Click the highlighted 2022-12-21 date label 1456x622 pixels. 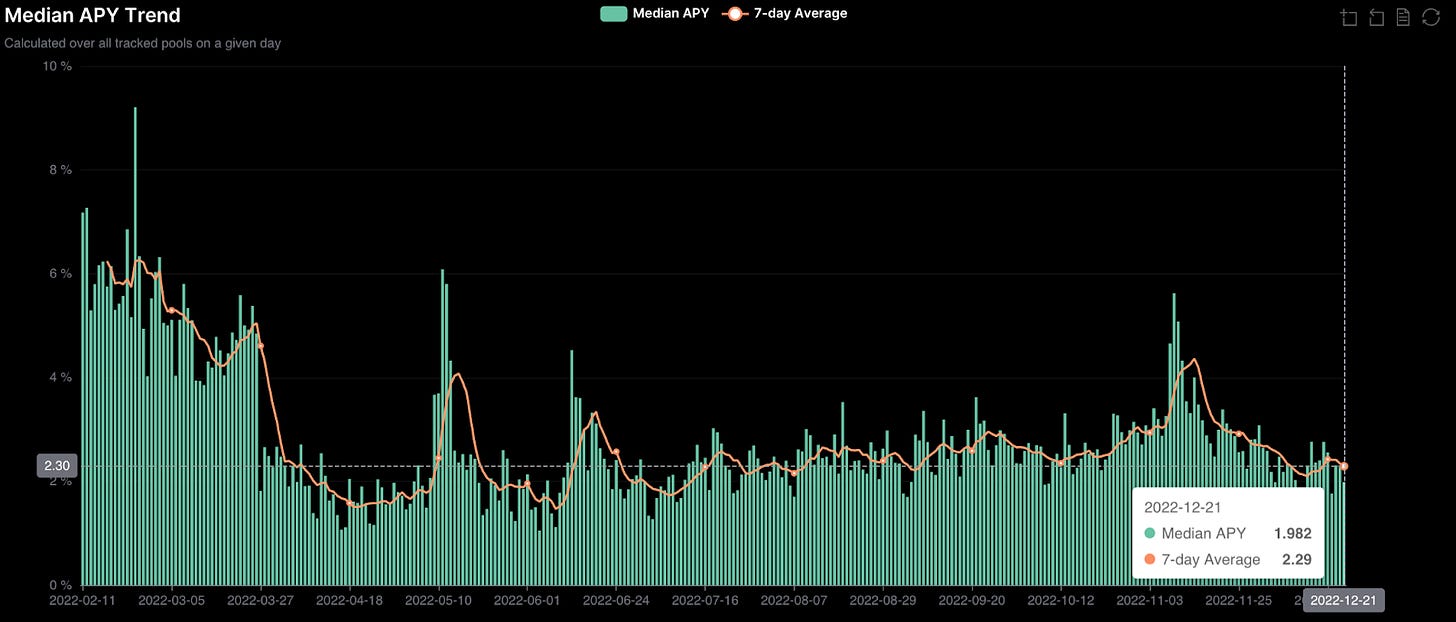pyautogui.click(x=1343, y=600)
